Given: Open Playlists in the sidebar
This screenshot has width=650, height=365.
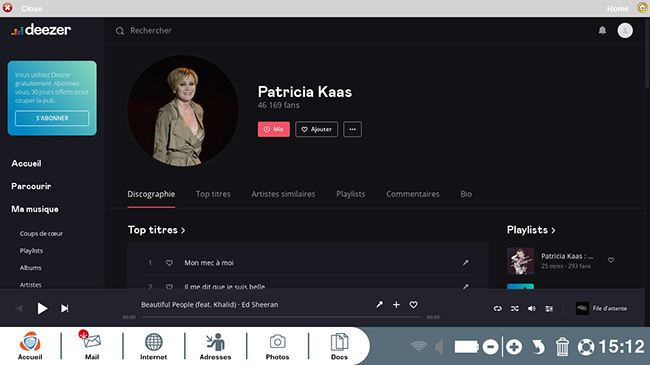Looking at the screenshot, I should click(x=31, y=251).
